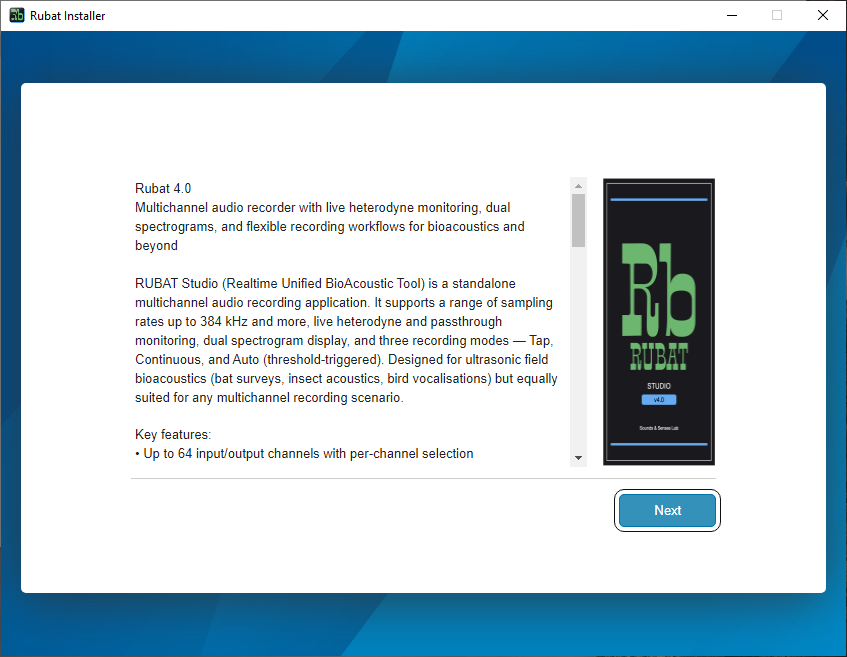
Task: Click the scrollbar up arrow
Action: [578, 184]
